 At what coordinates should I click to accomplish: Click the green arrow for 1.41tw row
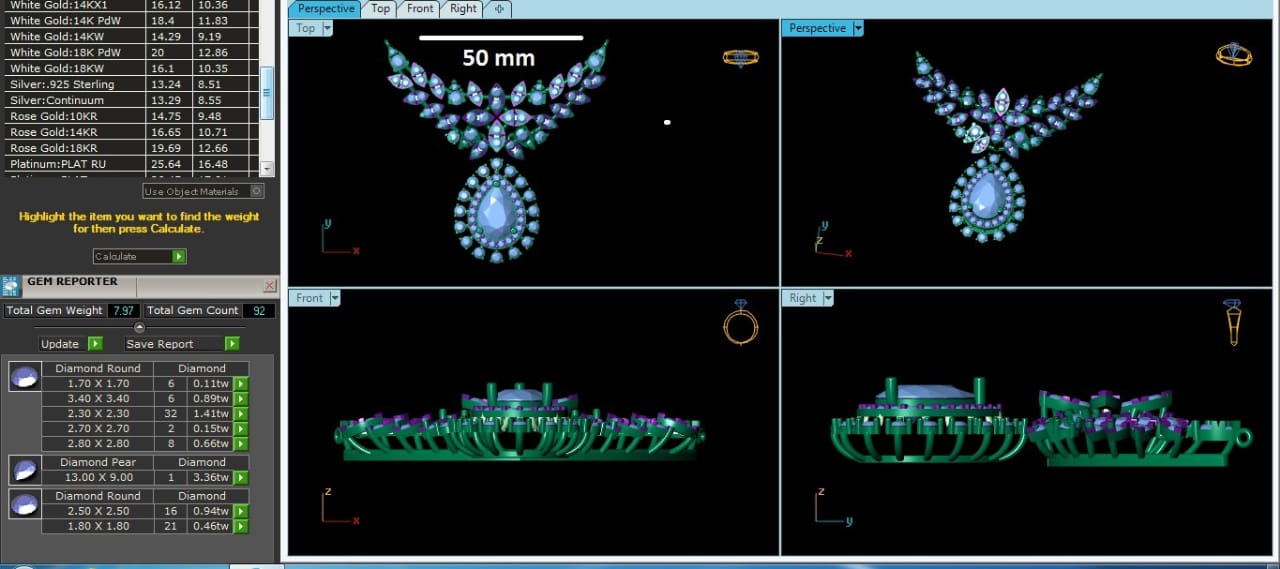point(241,414)
